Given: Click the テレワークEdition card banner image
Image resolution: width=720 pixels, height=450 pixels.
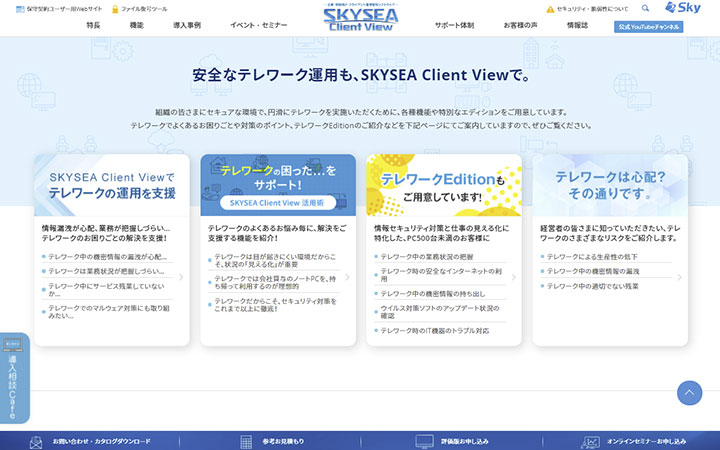Looking at the screenshot, I should (443, 185).
